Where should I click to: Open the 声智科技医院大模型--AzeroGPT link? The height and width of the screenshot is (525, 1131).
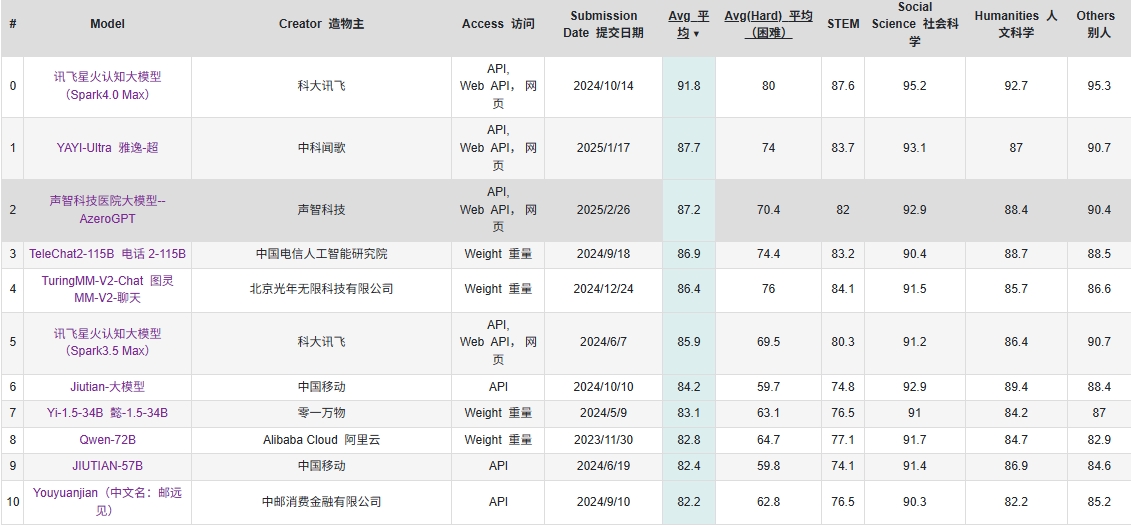(x=107, y=210)
